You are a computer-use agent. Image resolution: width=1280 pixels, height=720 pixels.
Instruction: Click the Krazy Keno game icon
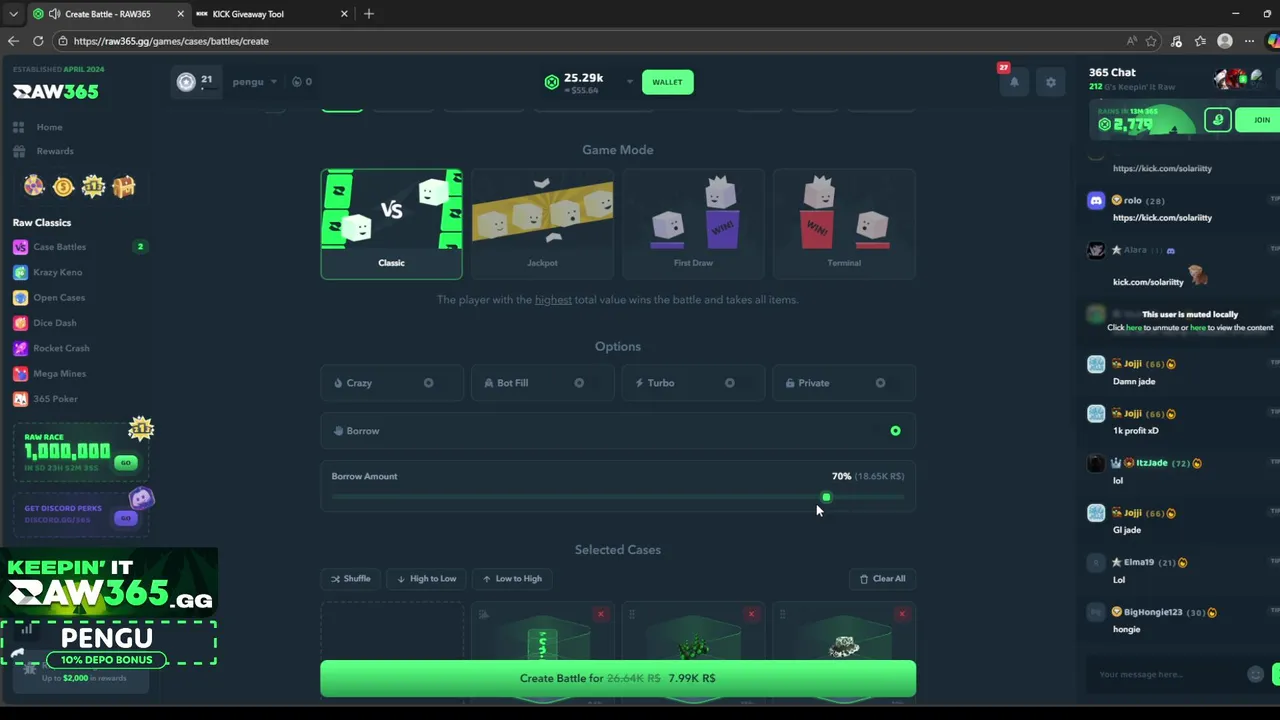point(20,272)
